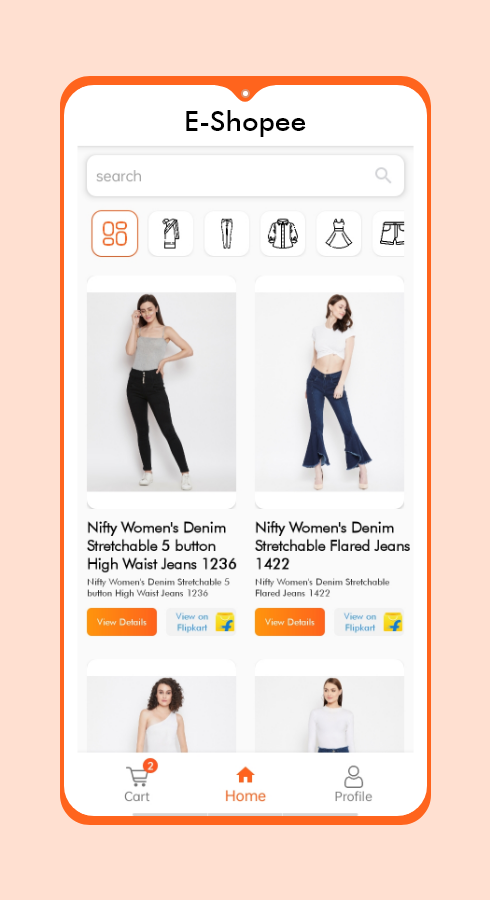Select the dress category icon
Image resolution: width=490 pixels, height=900 pixels.
[x=339, y=233]
